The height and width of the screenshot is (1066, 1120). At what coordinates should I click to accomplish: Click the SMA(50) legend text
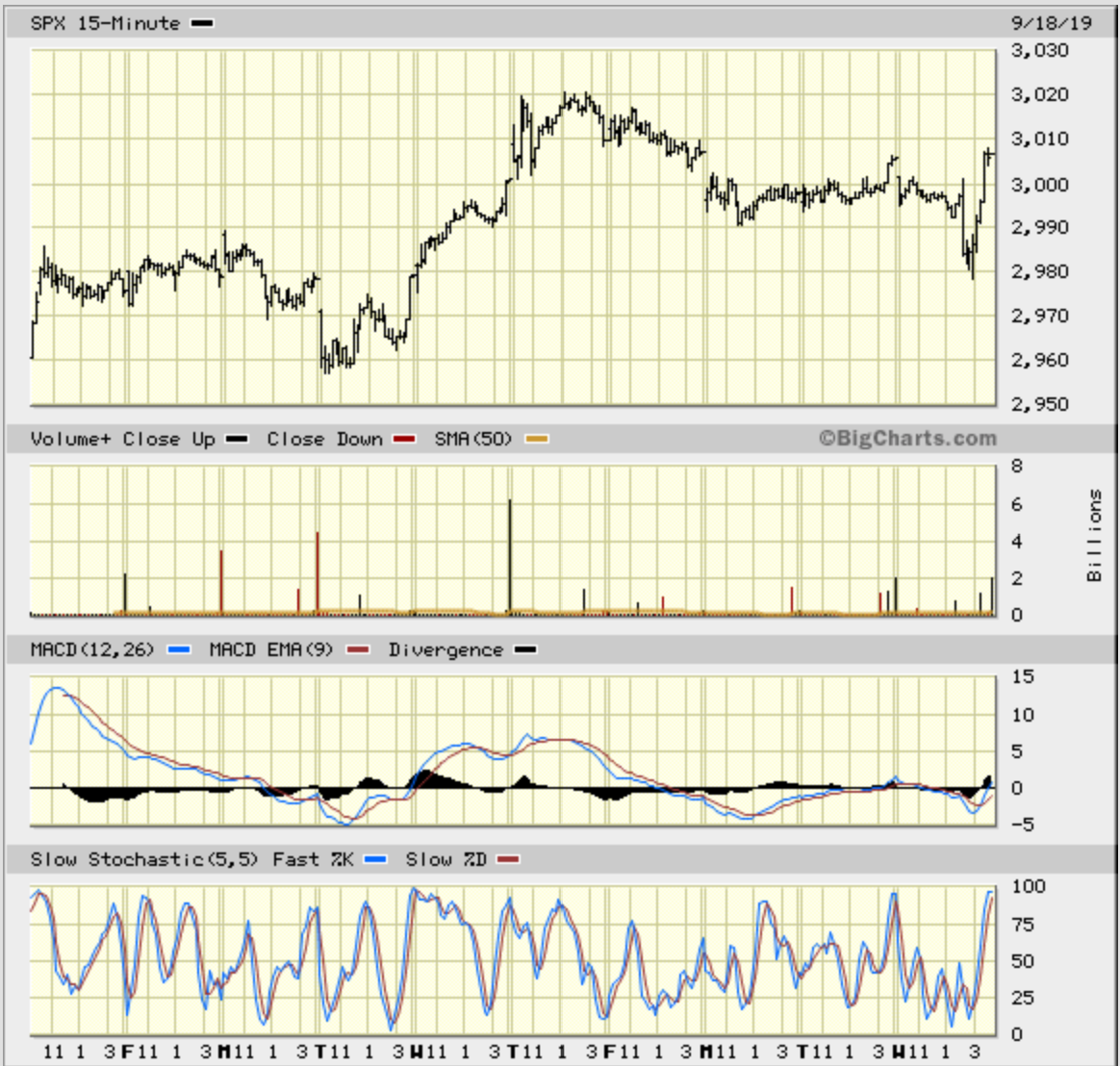pyautogui.click(x=473, y=439)
